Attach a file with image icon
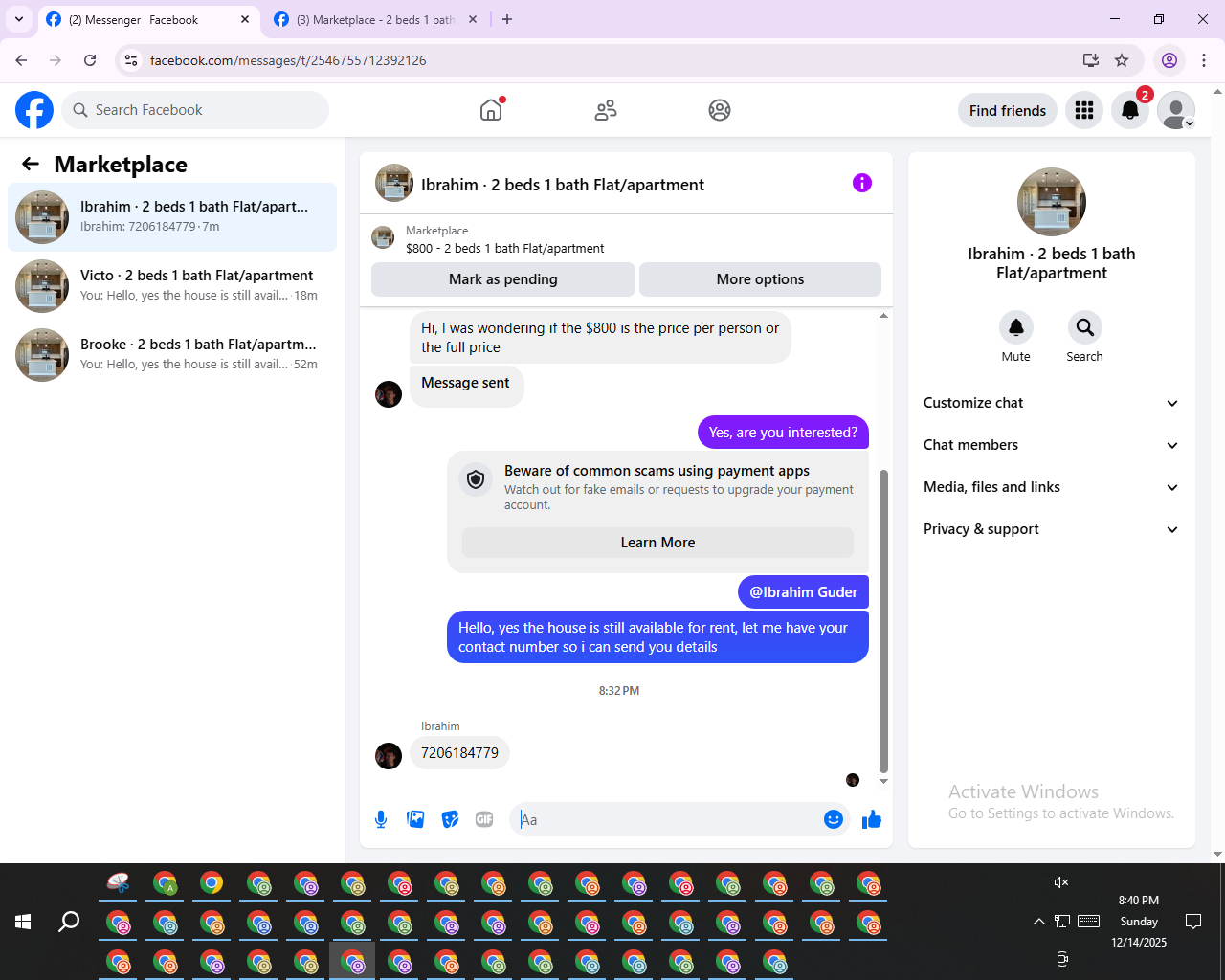Screen dimensions: 1225x980 pyautogui.click(x=415, y=819)
